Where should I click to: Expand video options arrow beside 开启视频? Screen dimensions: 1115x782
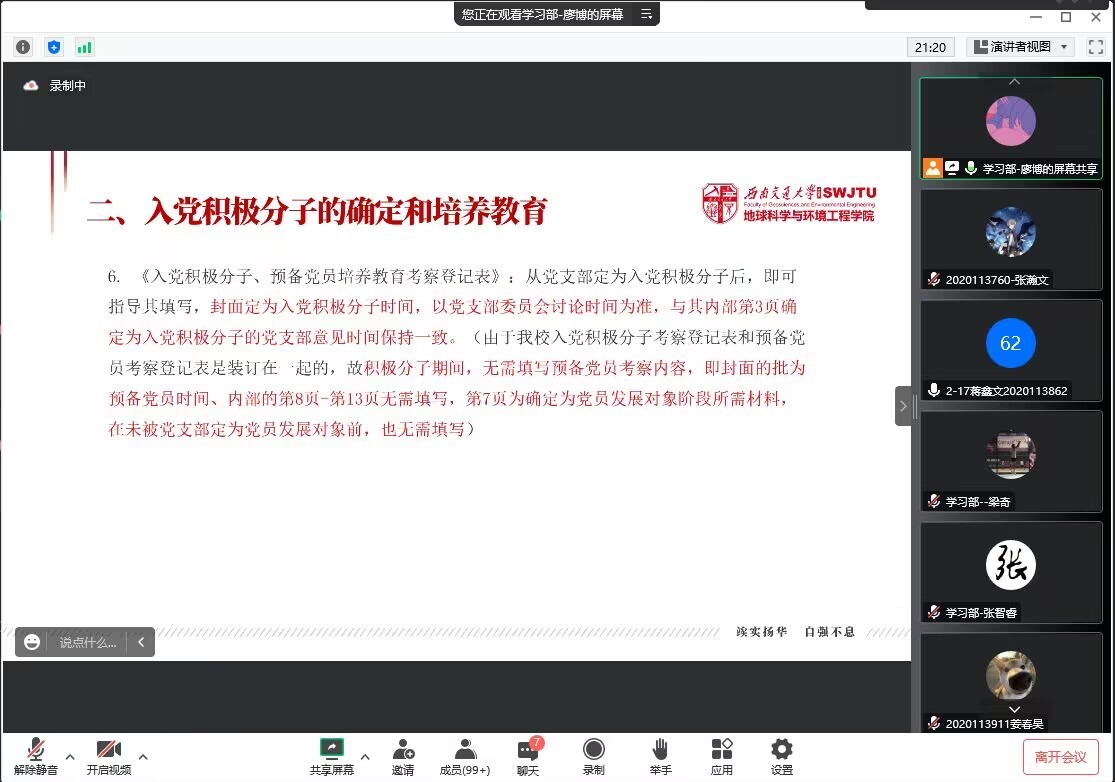tap(143, 756)
